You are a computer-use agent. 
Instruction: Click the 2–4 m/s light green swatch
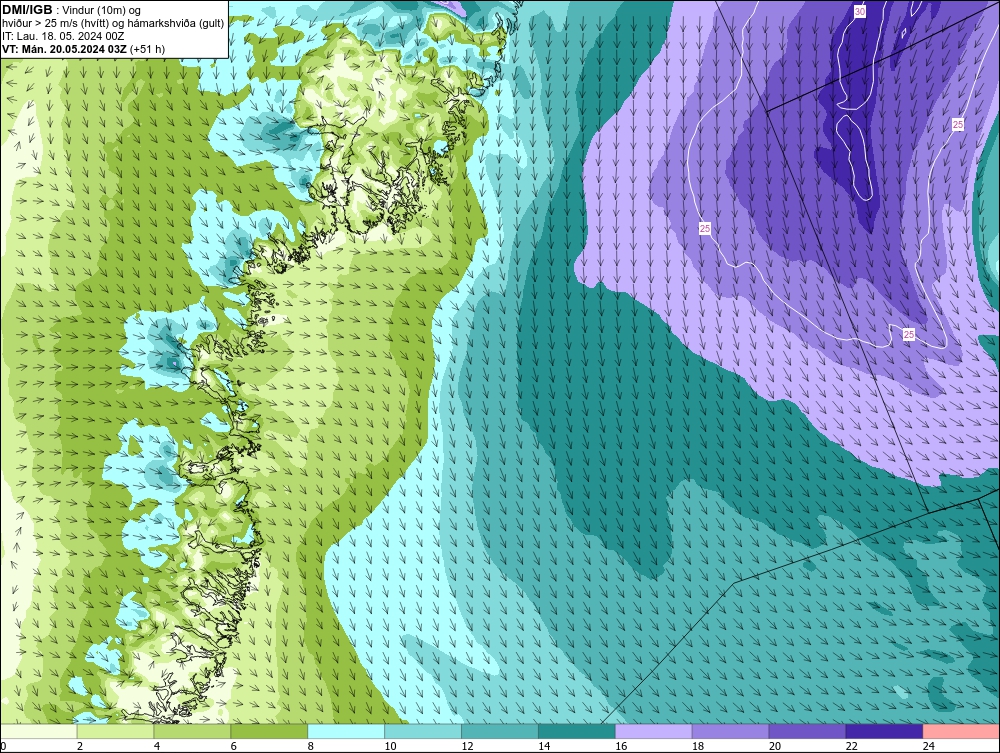[x=115, y=731]
